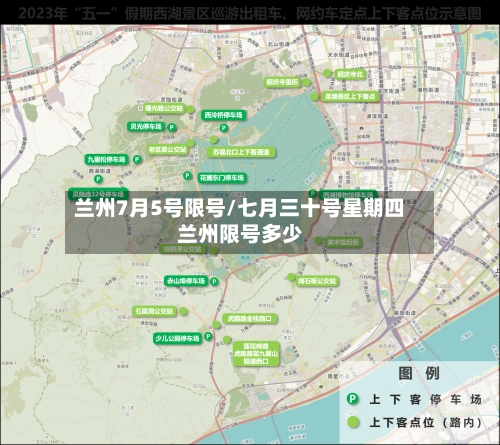Click the 西湖博物馆停车场 label
The height and width of the screenshot is (445, 500).
pyautogui.click(x=348, y=194)
